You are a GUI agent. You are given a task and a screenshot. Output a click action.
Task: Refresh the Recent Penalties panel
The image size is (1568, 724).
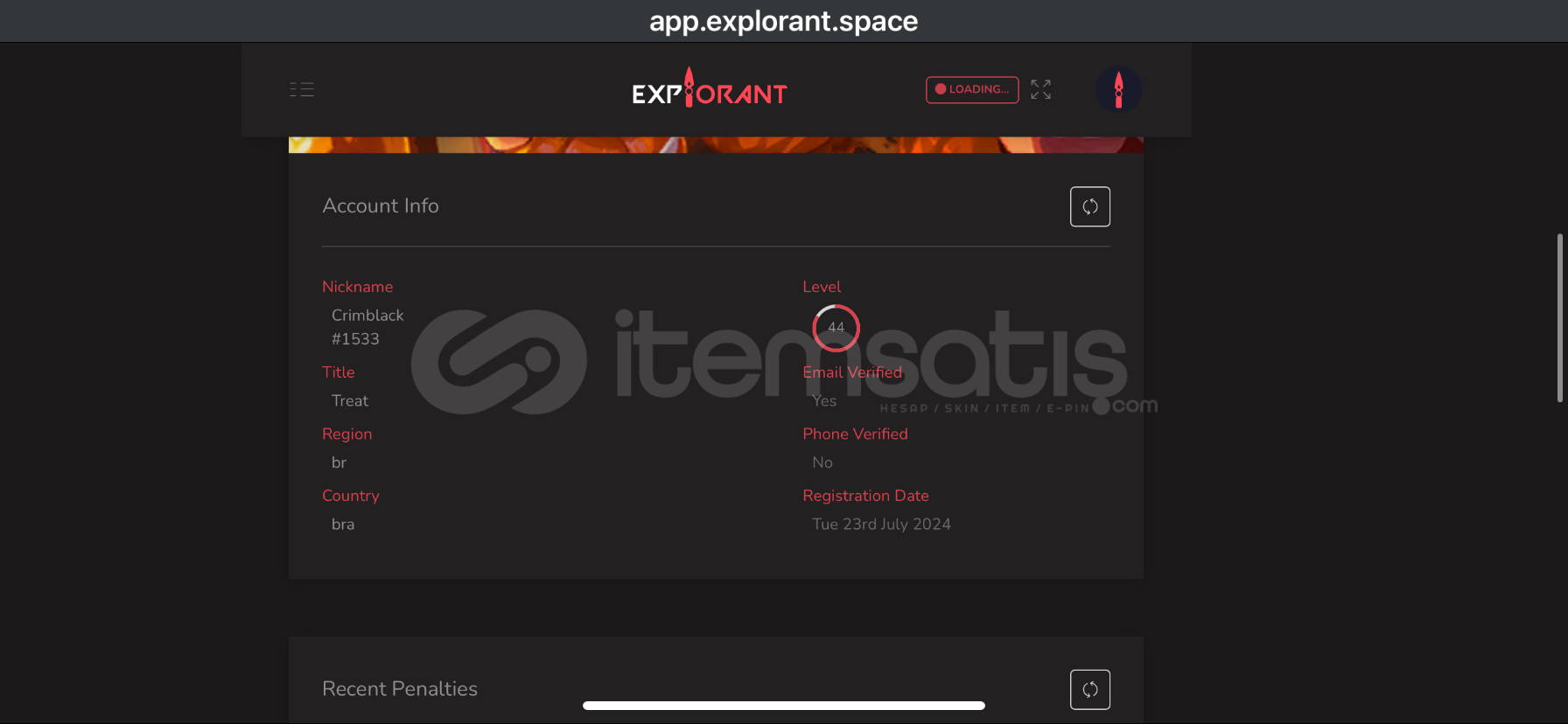coord(1090,689)
